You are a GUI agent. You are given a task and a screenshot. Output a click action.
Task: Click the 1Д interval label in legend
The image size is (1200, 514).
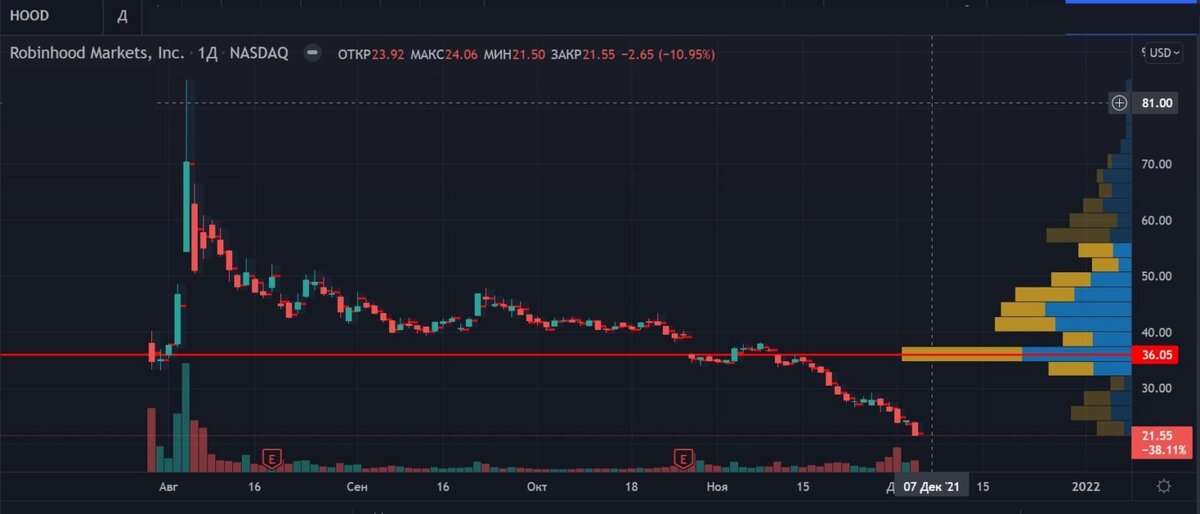[207, 54]
